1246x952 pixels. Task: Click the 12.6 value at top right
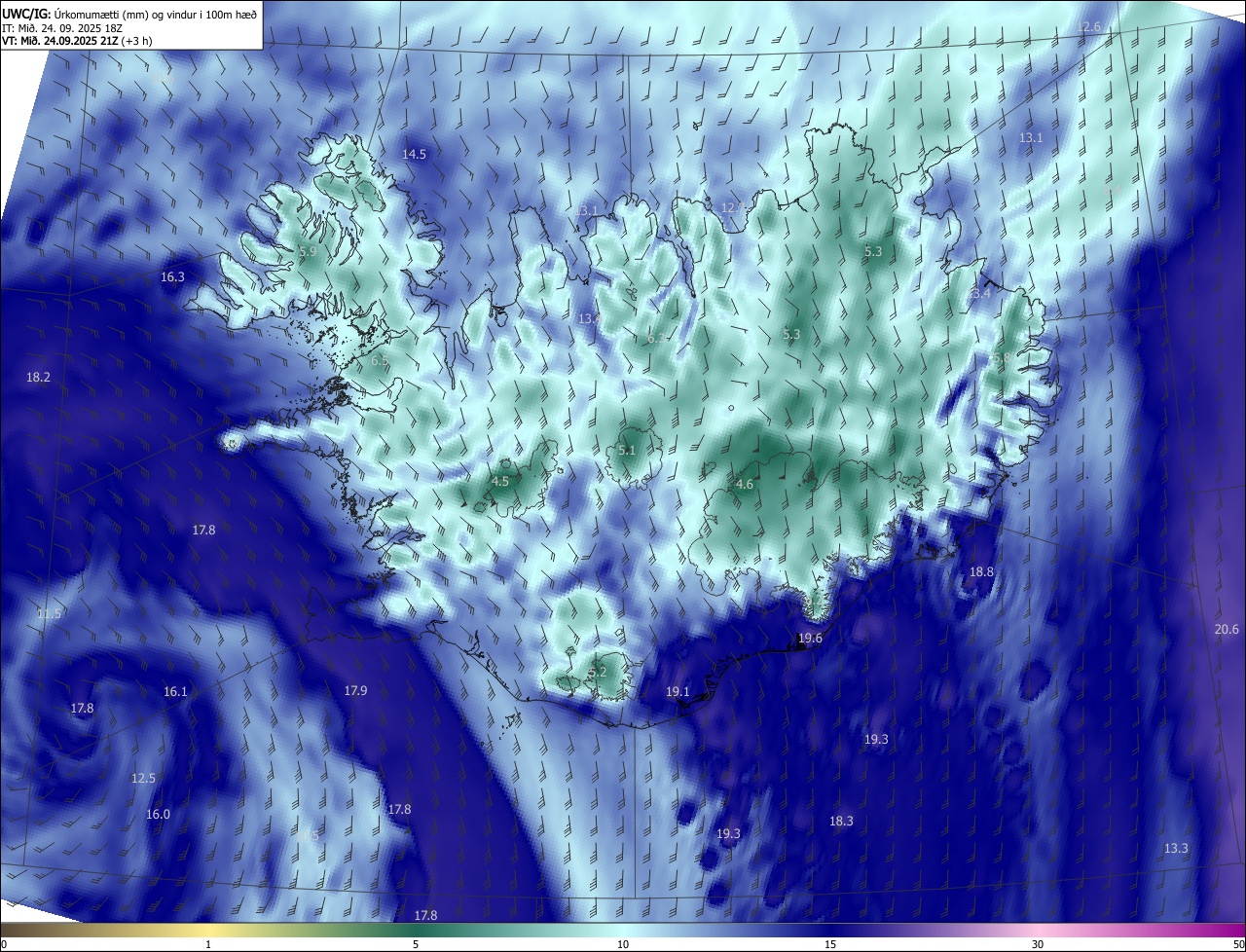[1089, 26]
